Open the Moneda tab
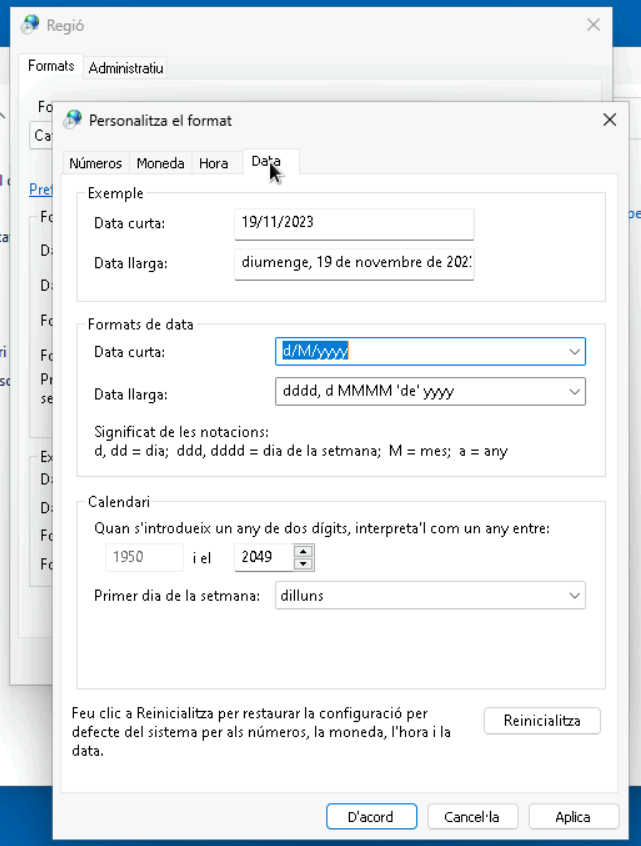The image size is (641, 846). click(160, 163)
